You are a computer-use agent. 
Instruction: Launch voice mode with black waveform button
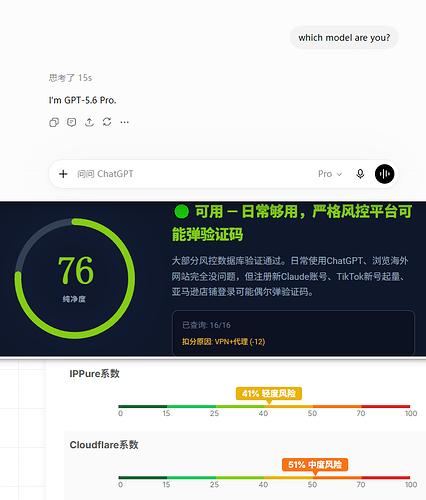pos(384,174)
